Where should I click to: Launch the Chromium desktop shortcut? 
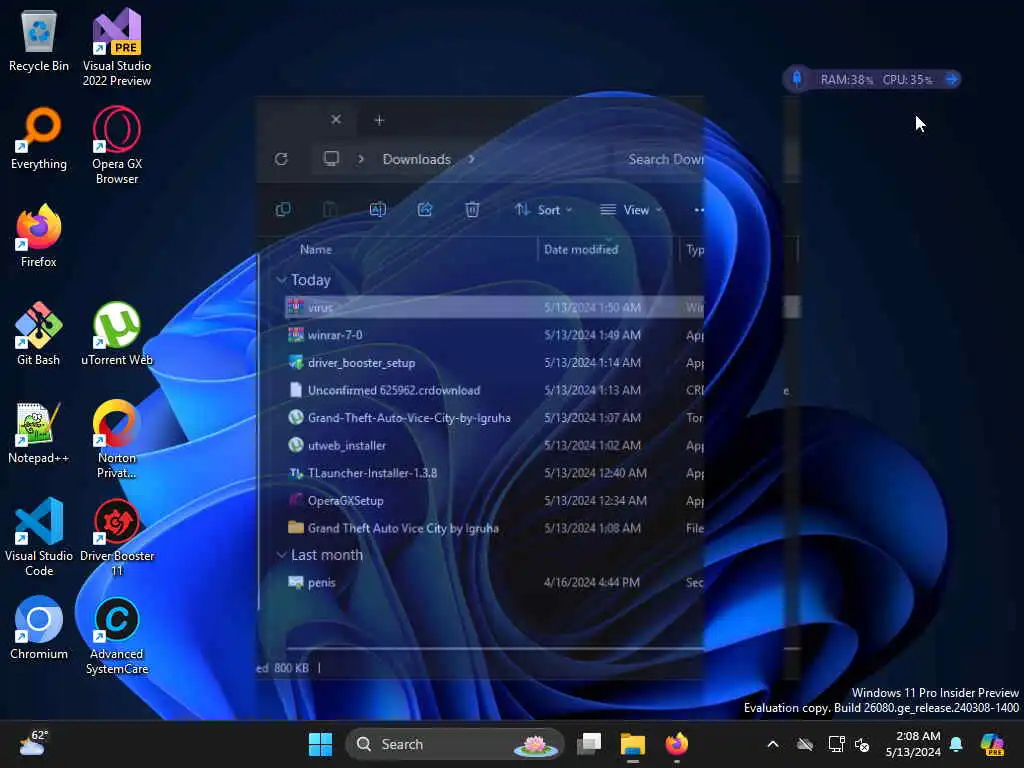point(39,628)
